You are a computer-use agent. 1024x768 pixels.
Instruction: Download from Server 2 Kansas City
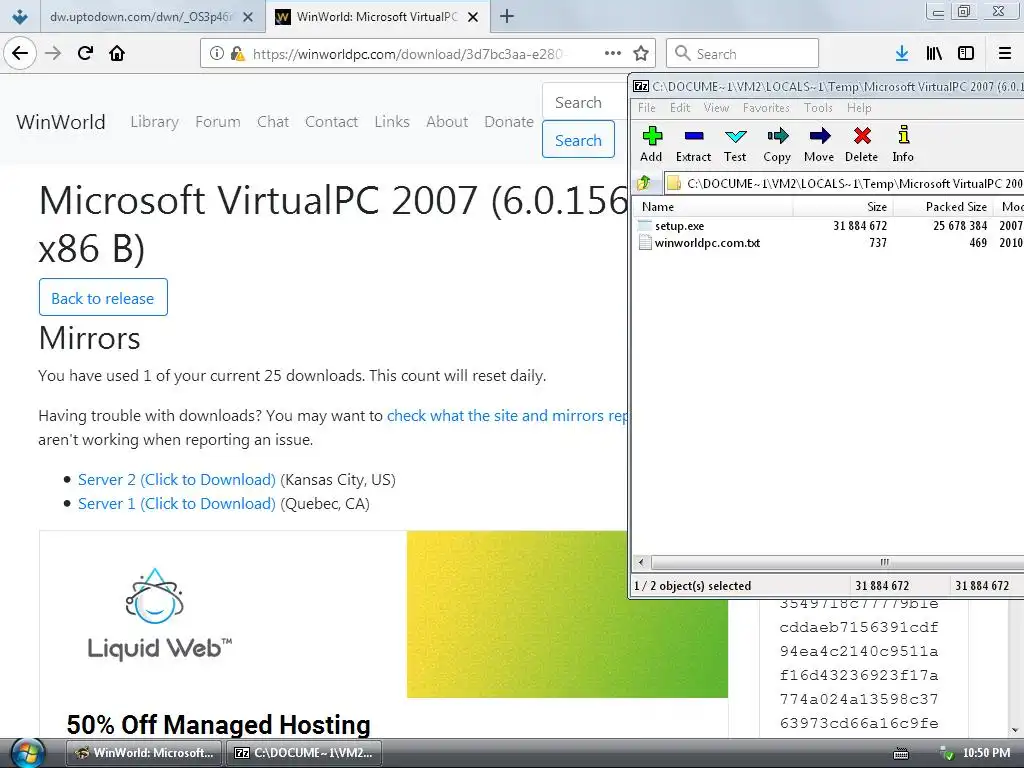point(176,479)
